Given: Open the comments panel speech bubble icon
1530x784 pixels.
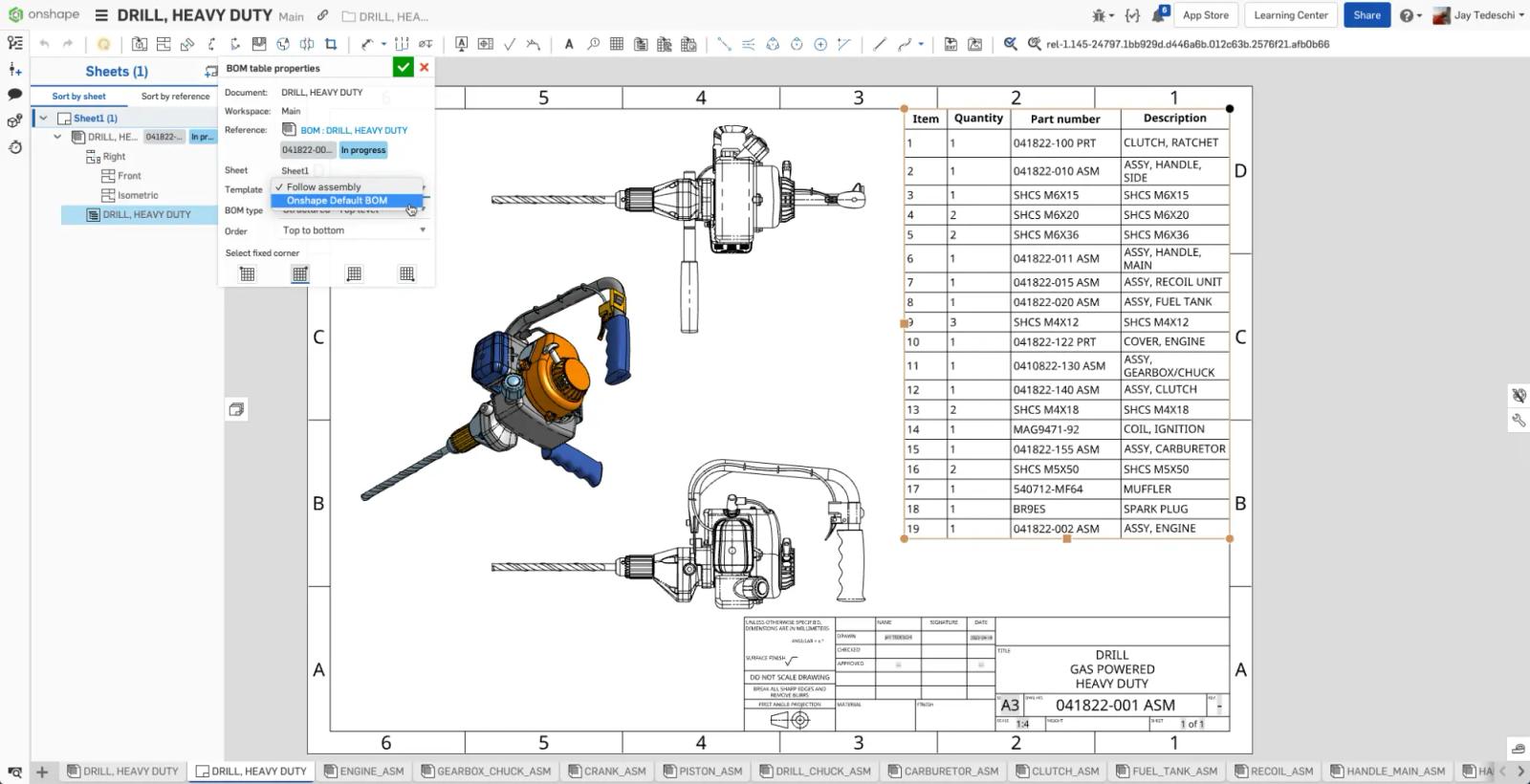Looking at the screenshot, I should [14, 95].
